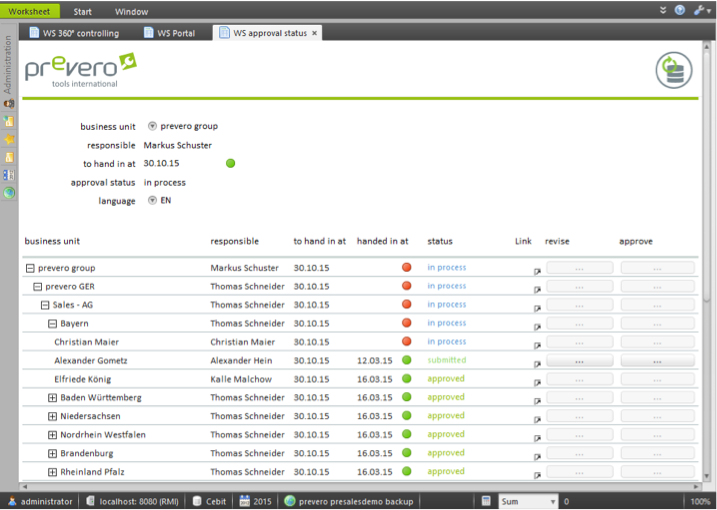
Task: Click approve button for Christian Maier row
Action: [x=657, y=343]
